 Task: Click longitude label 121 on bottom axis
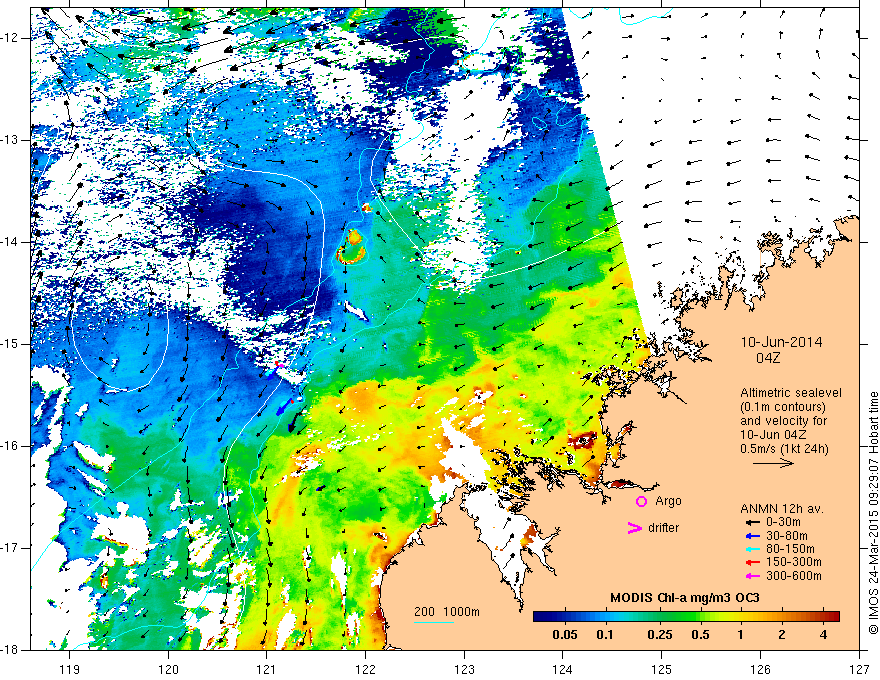pos(267,669)
